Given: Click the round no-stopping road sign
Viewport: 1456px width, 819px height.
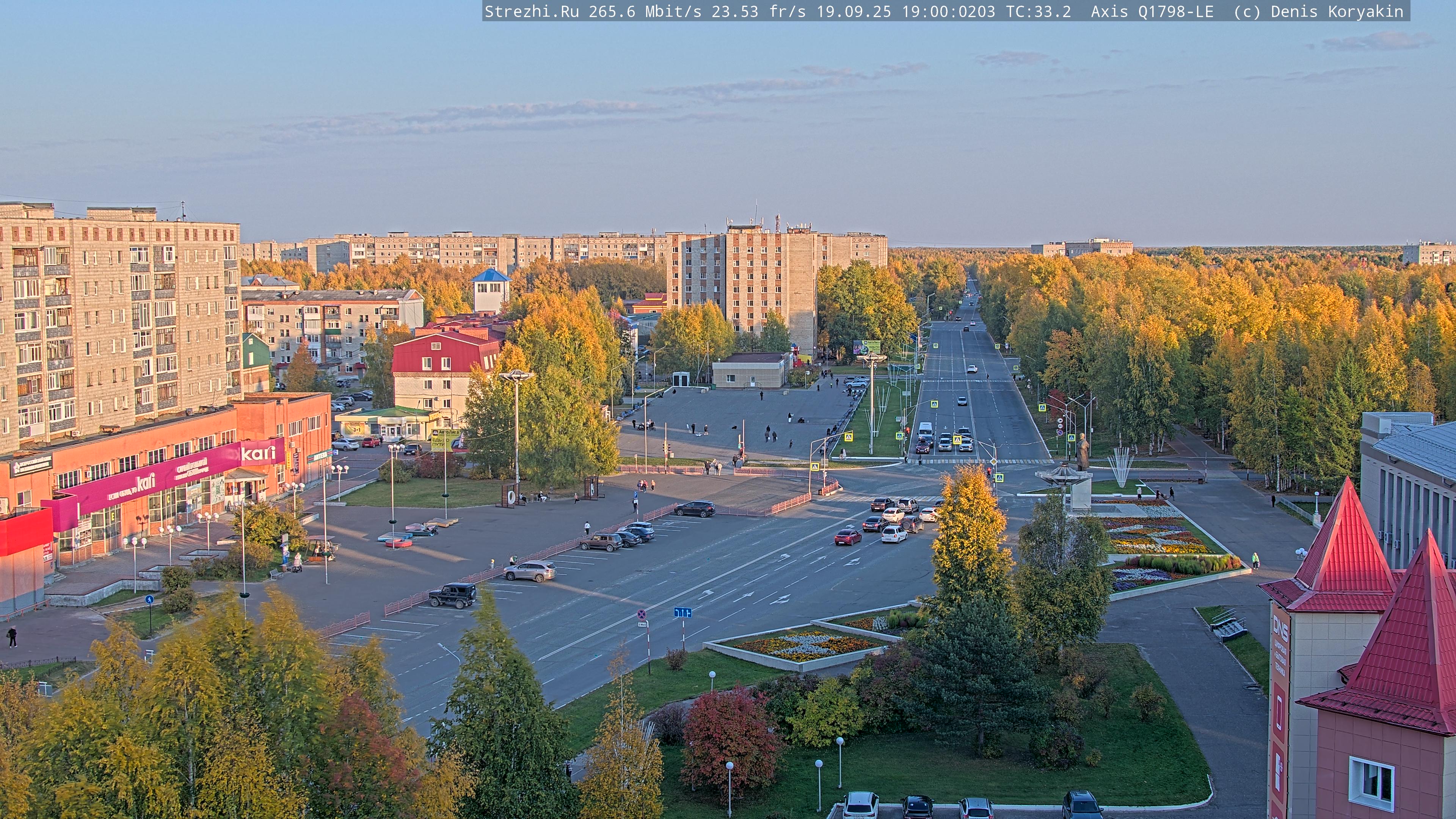Looking at the screenshot, I should point(642,614).
